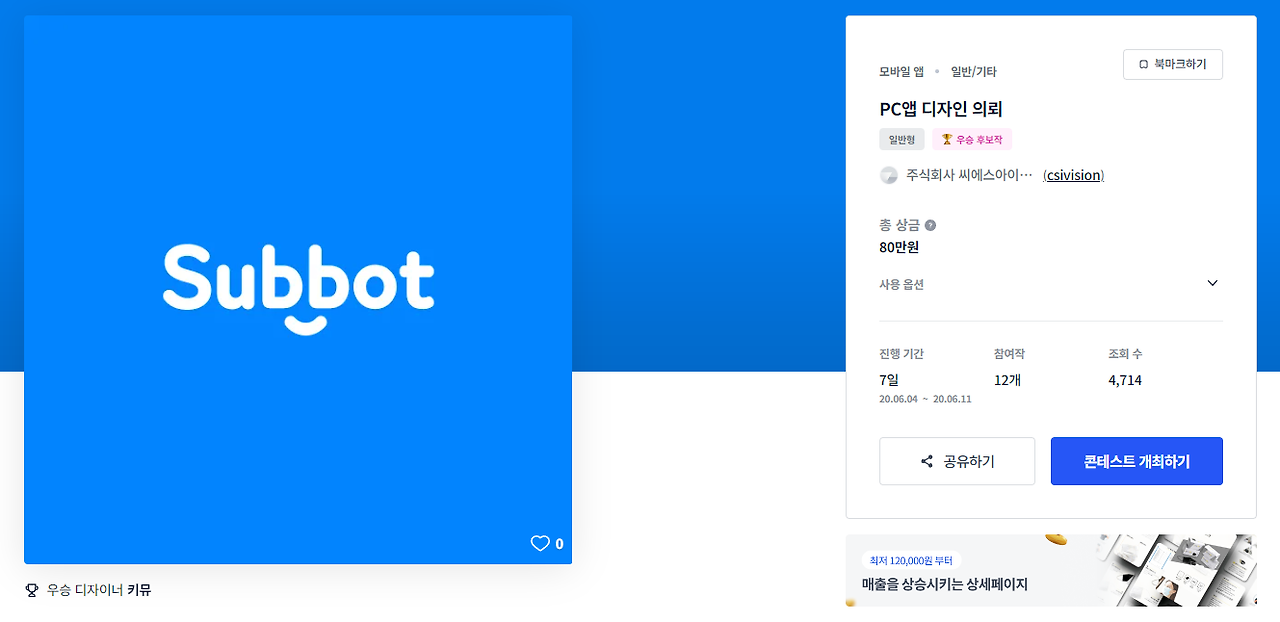The width and height of the screenshot is (1280, 622).
Task: Click the 콘테스트 개최하기 button
Action: [x=1137, y=461]
